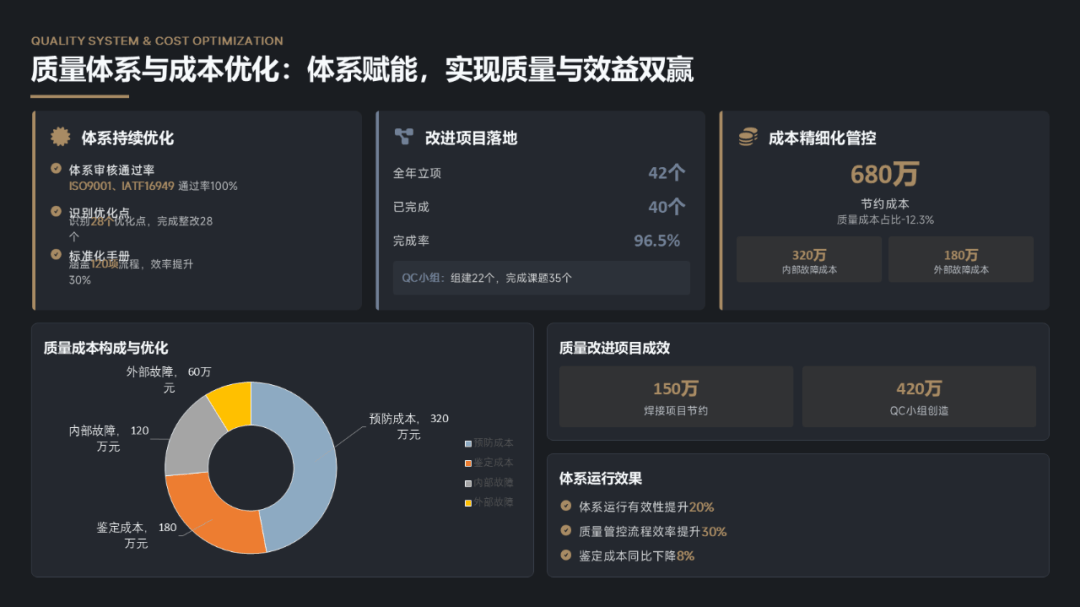Click the 180万 外部故障成本 card
The image size is (1080, 607).
960,260
